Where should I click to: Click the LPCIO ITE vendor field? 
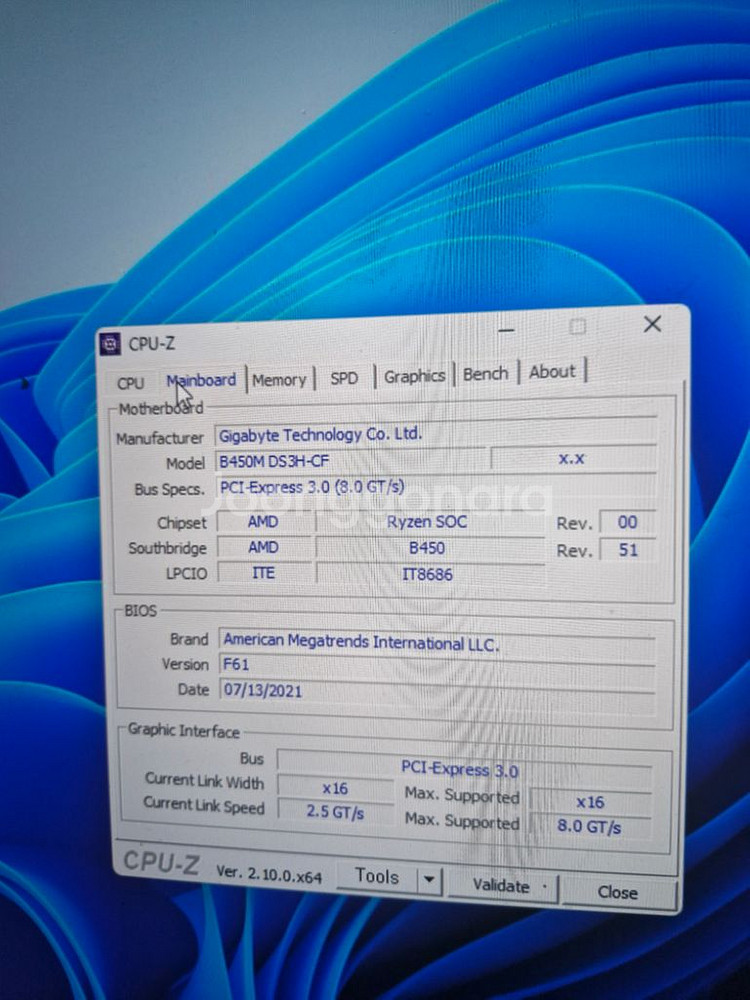tap(263, 573)
